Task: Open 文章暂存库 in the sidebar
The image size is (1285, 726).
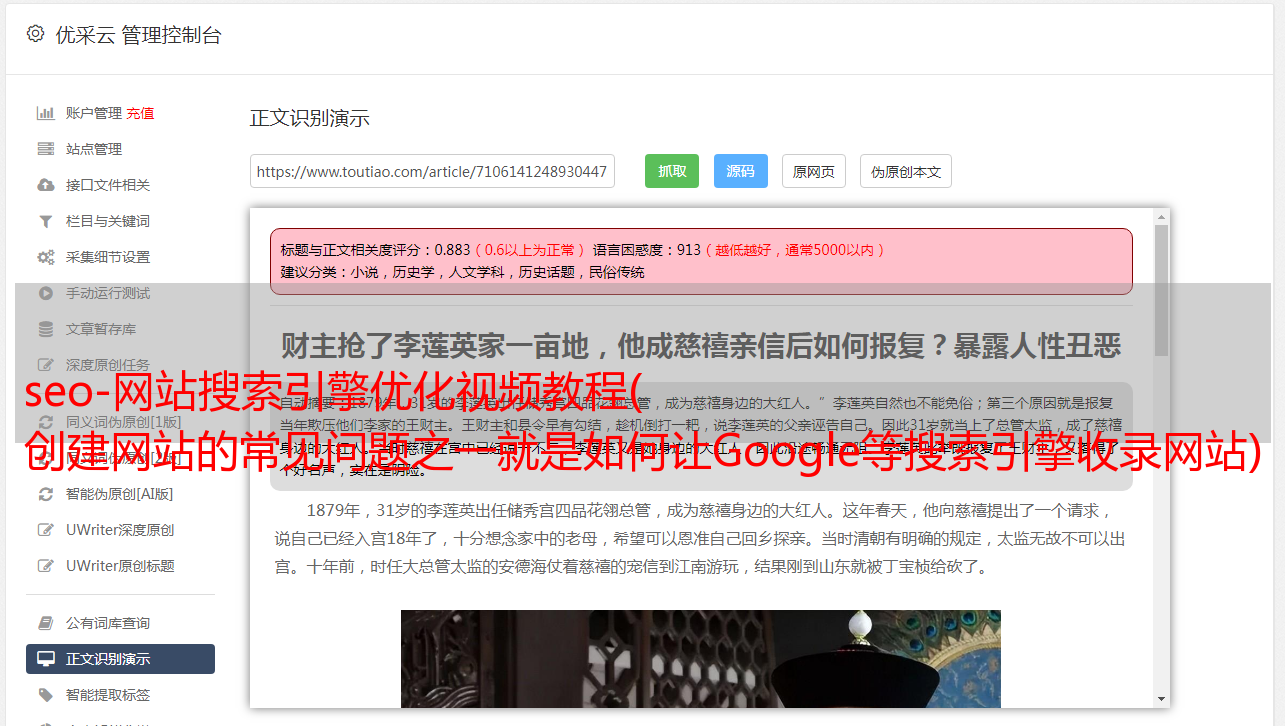Action: pos(101,329)
